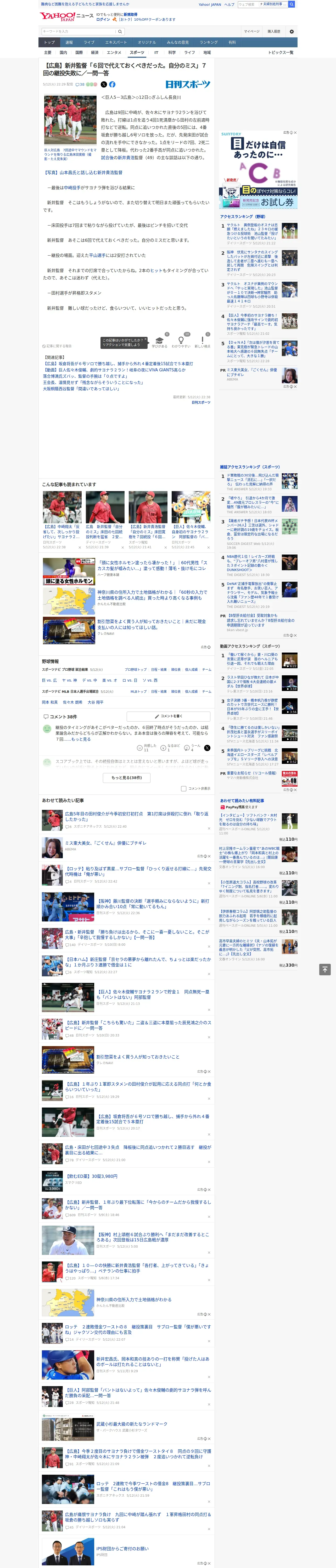This screenshot has width=336, height=1568.
Task: Select the トップ tab
Action: click(x=49, y=42)
